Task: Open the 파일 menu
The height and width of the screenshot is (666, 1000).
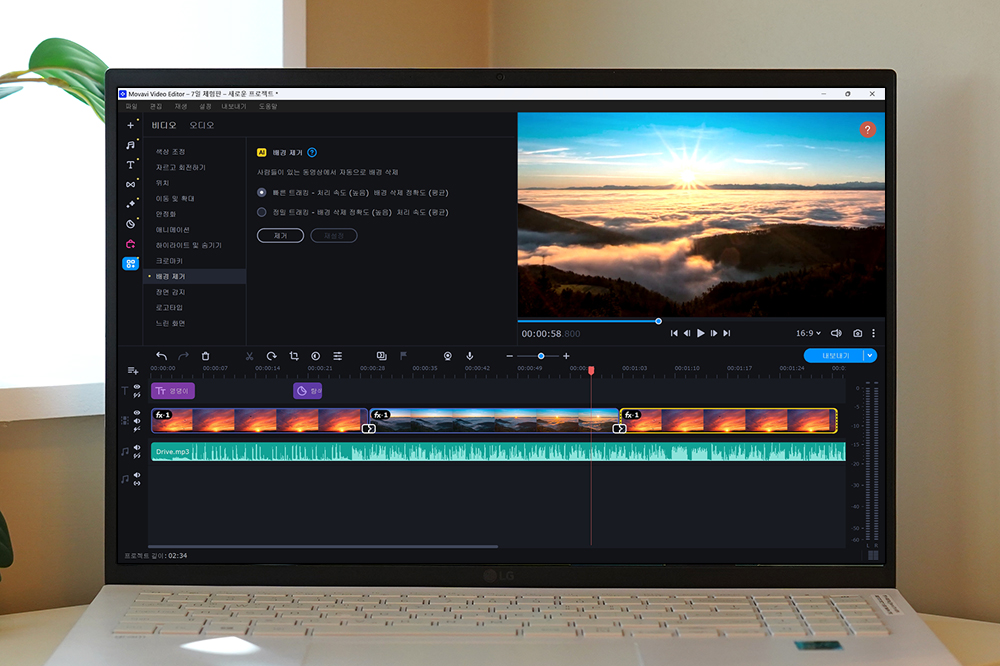Action: click(x=131, y=107)
